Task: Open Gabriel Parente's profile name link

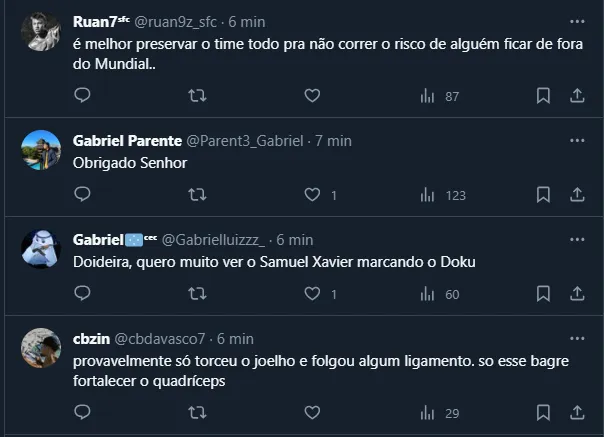Action: (127, 141)
